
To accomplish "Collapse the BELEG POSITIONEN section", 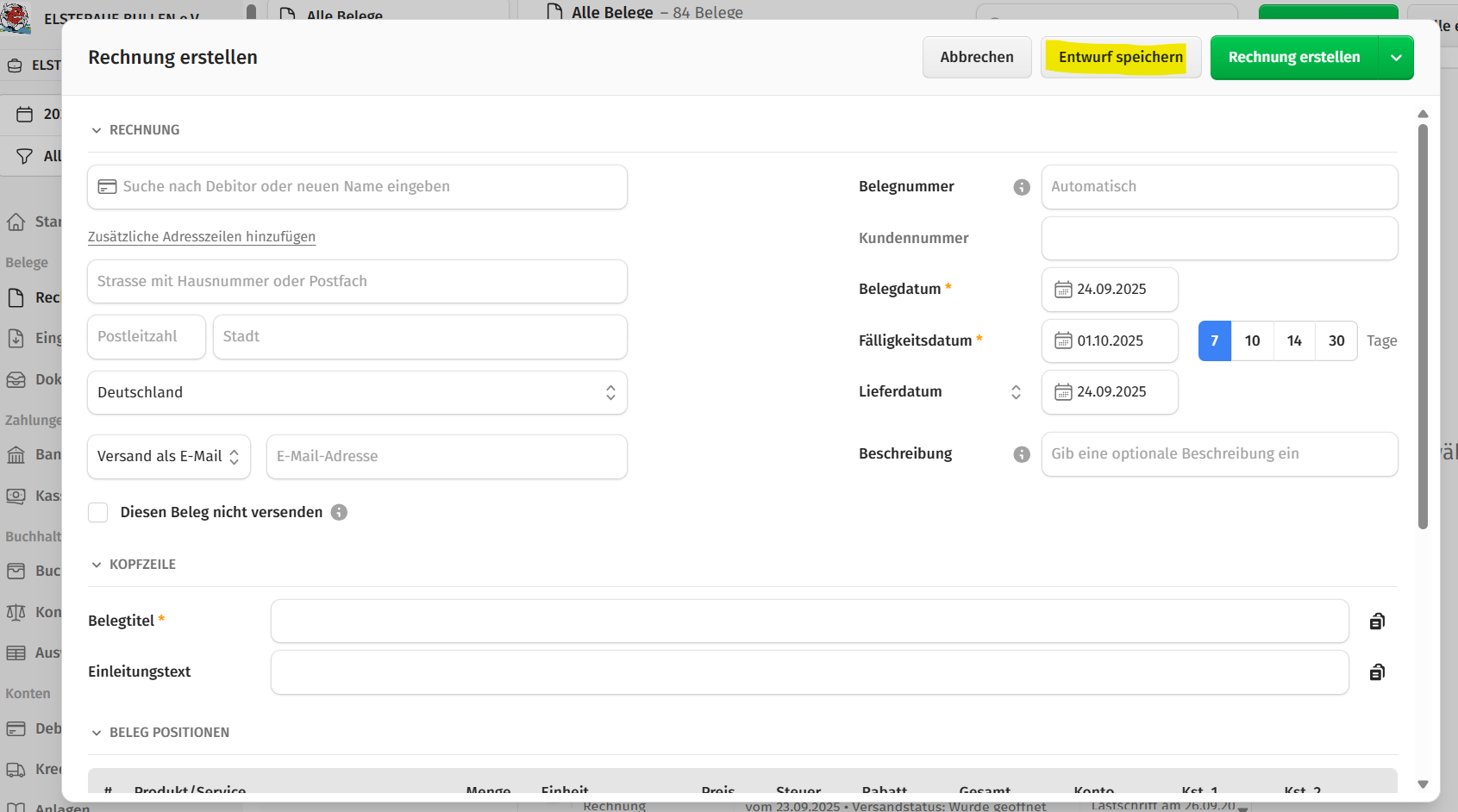I will coord(97,733).
